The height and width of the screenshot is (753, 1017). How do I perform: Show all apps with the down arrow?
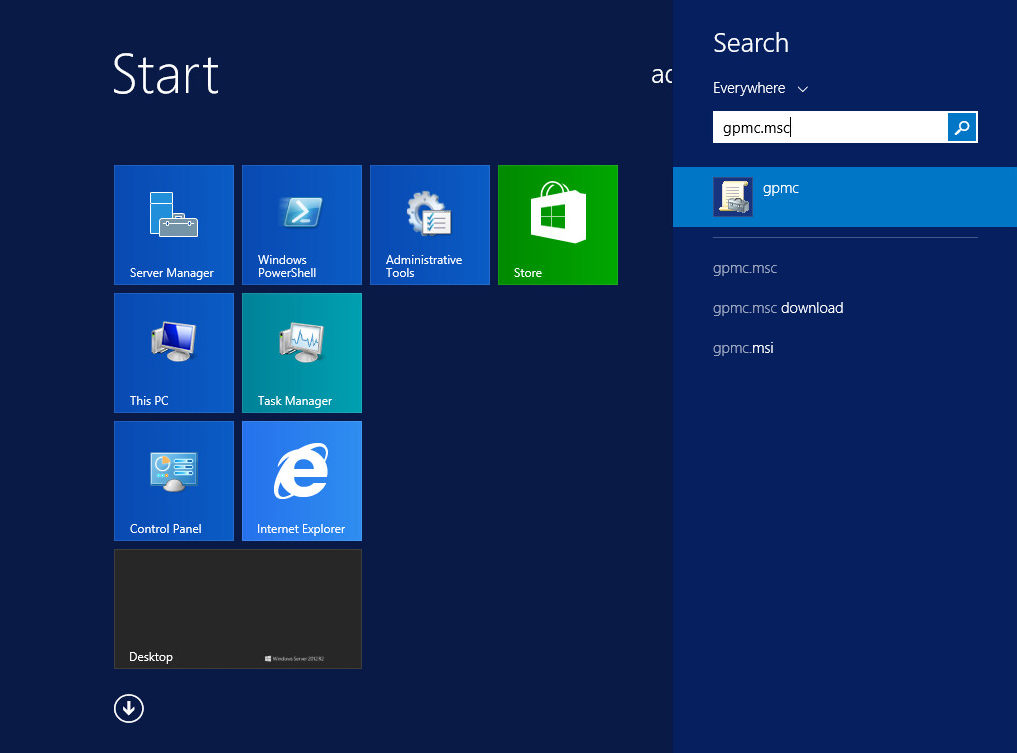(x=128, y=708)
